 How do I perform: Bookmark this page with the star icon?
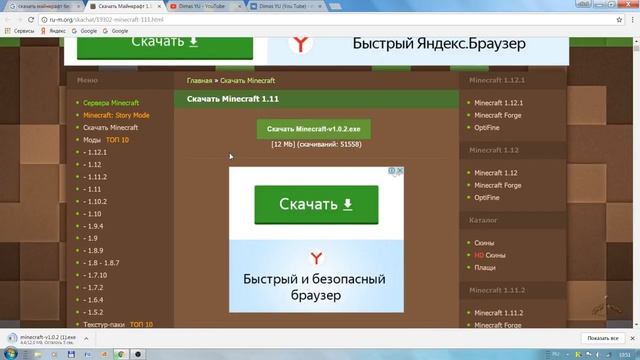click(x=619, y=20)
